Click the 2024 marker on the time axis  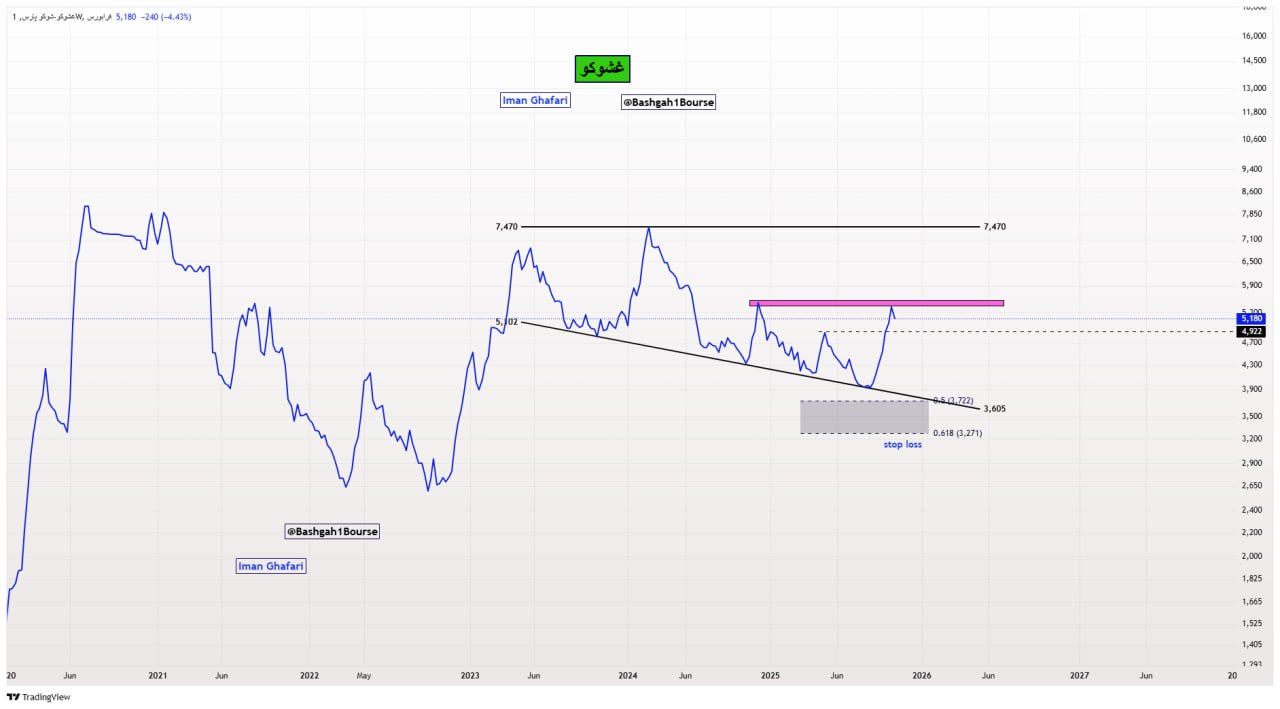tap(628, 676)
